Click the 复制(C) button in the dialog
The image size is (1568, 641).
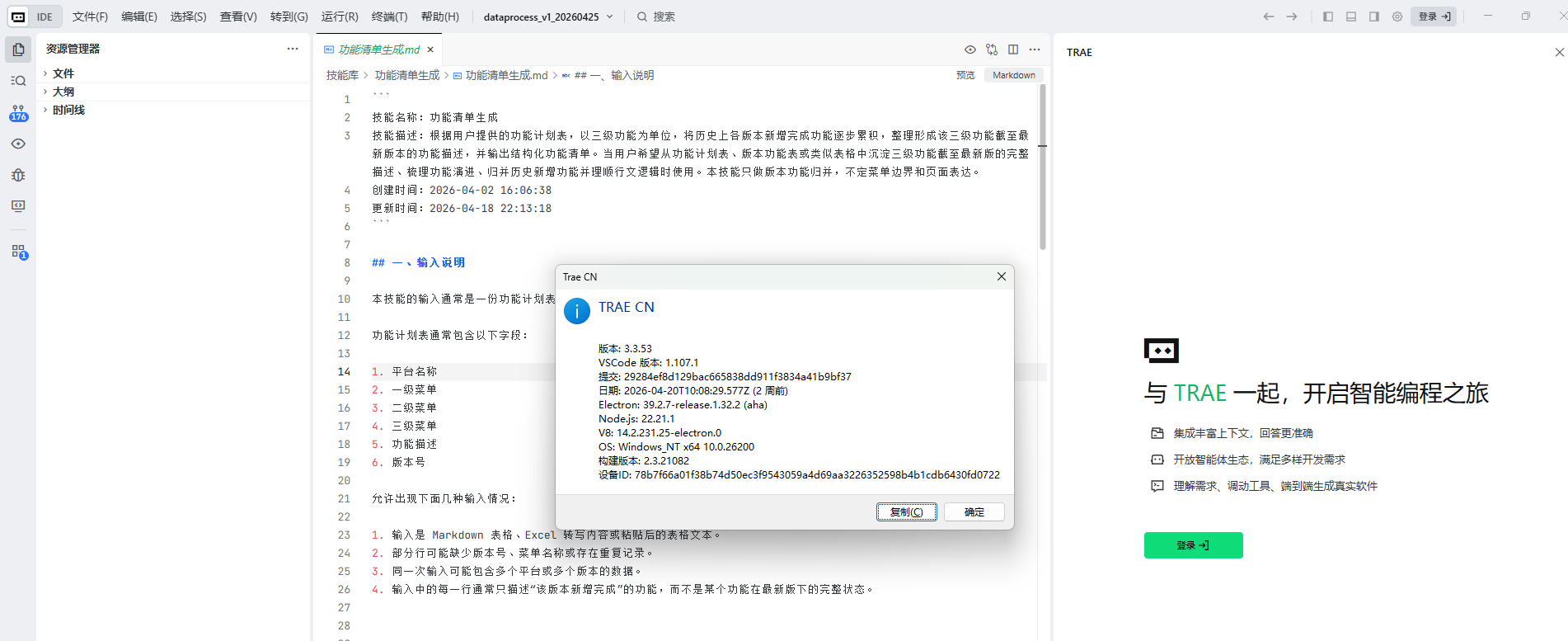(906, 512)
